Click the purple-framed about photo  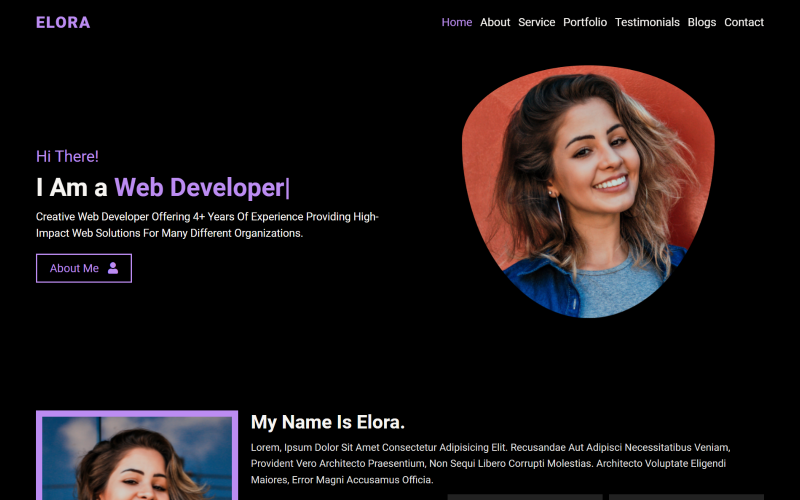pos(137,455)
